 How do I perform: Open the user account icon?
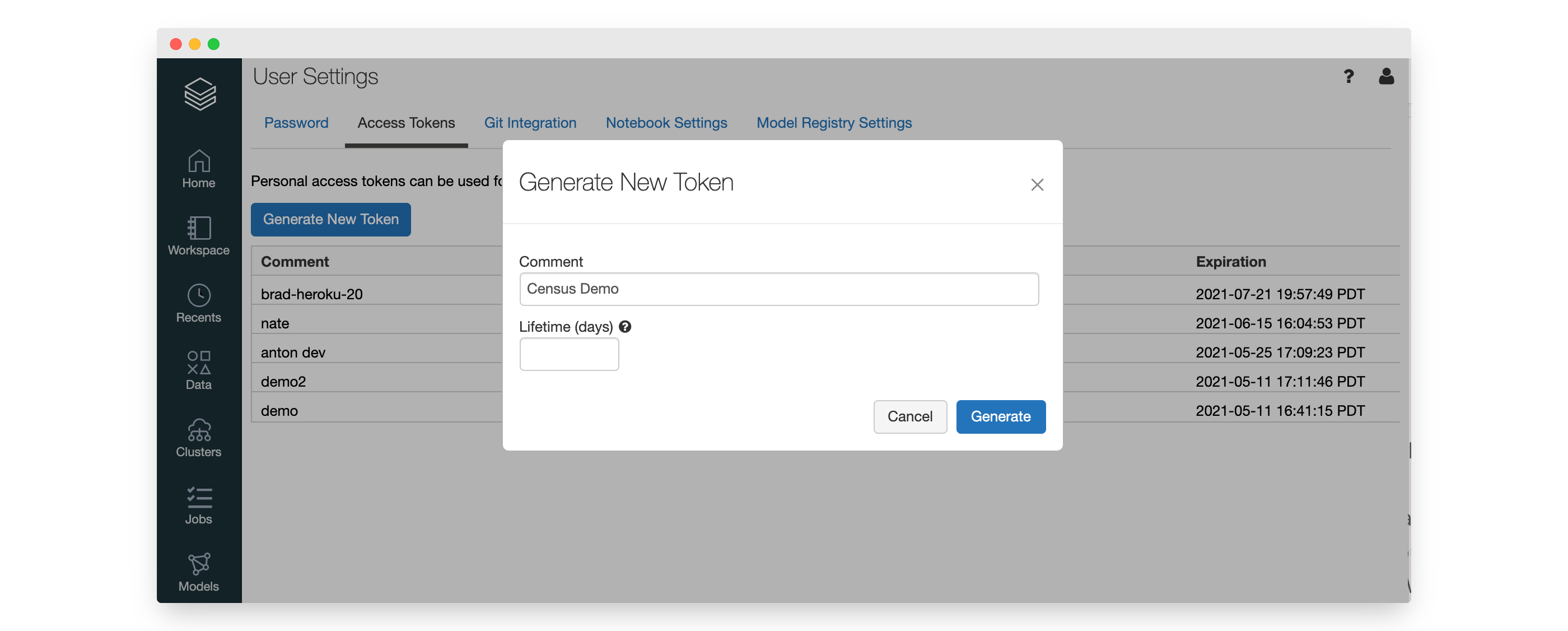tap(1386, 76)
